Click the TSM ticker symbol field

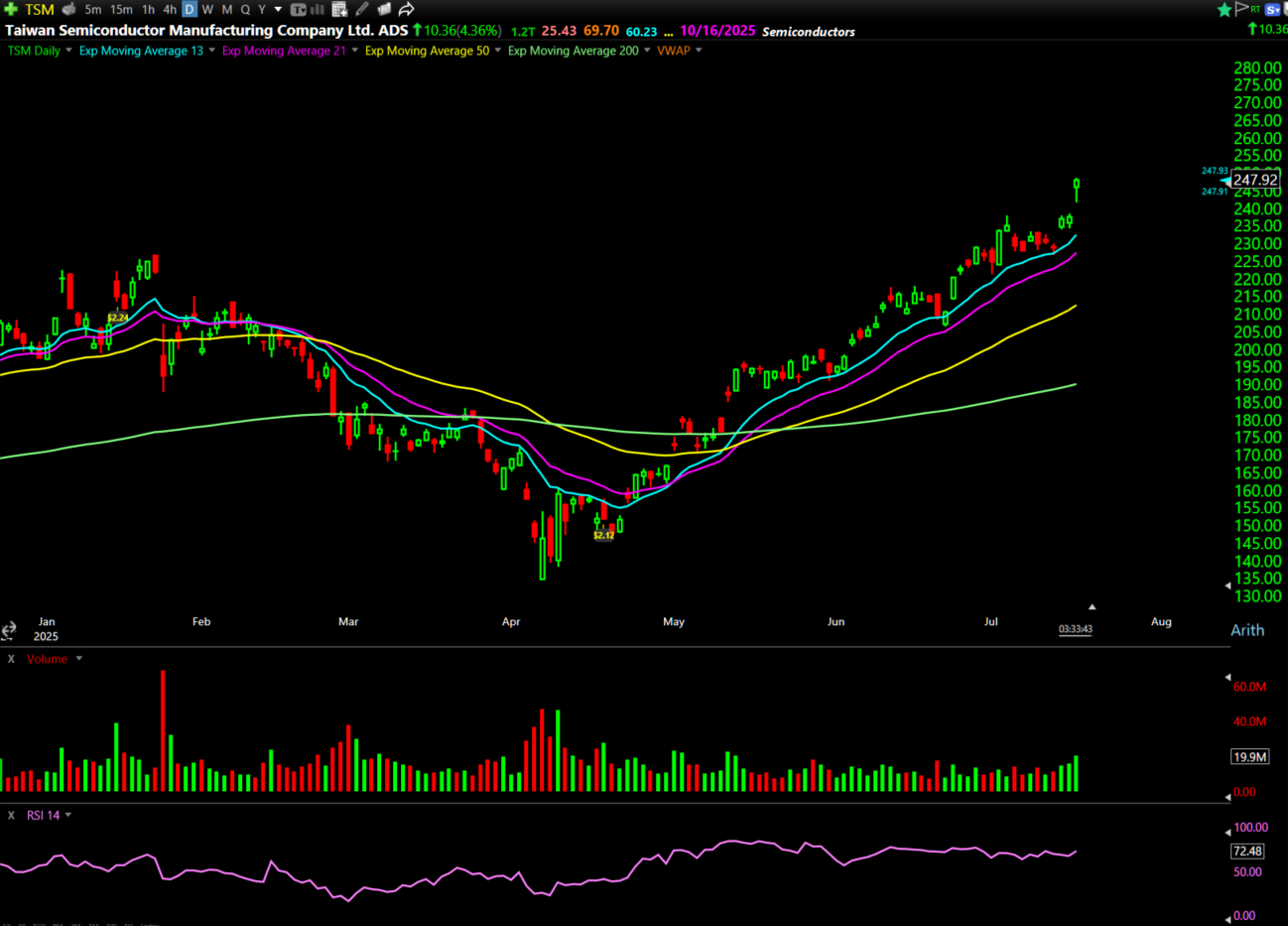(40, 9)
